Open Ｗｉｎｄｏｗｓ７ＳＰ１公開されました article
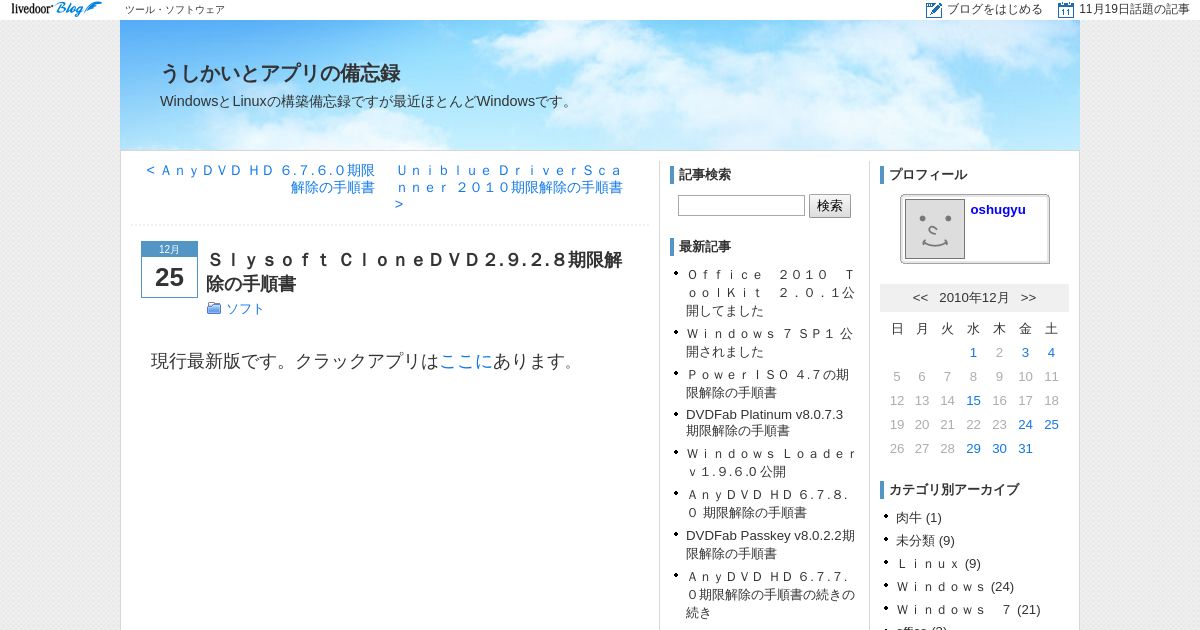The height and width of the screenshot is (630, 1200). (x=770, y=342)
